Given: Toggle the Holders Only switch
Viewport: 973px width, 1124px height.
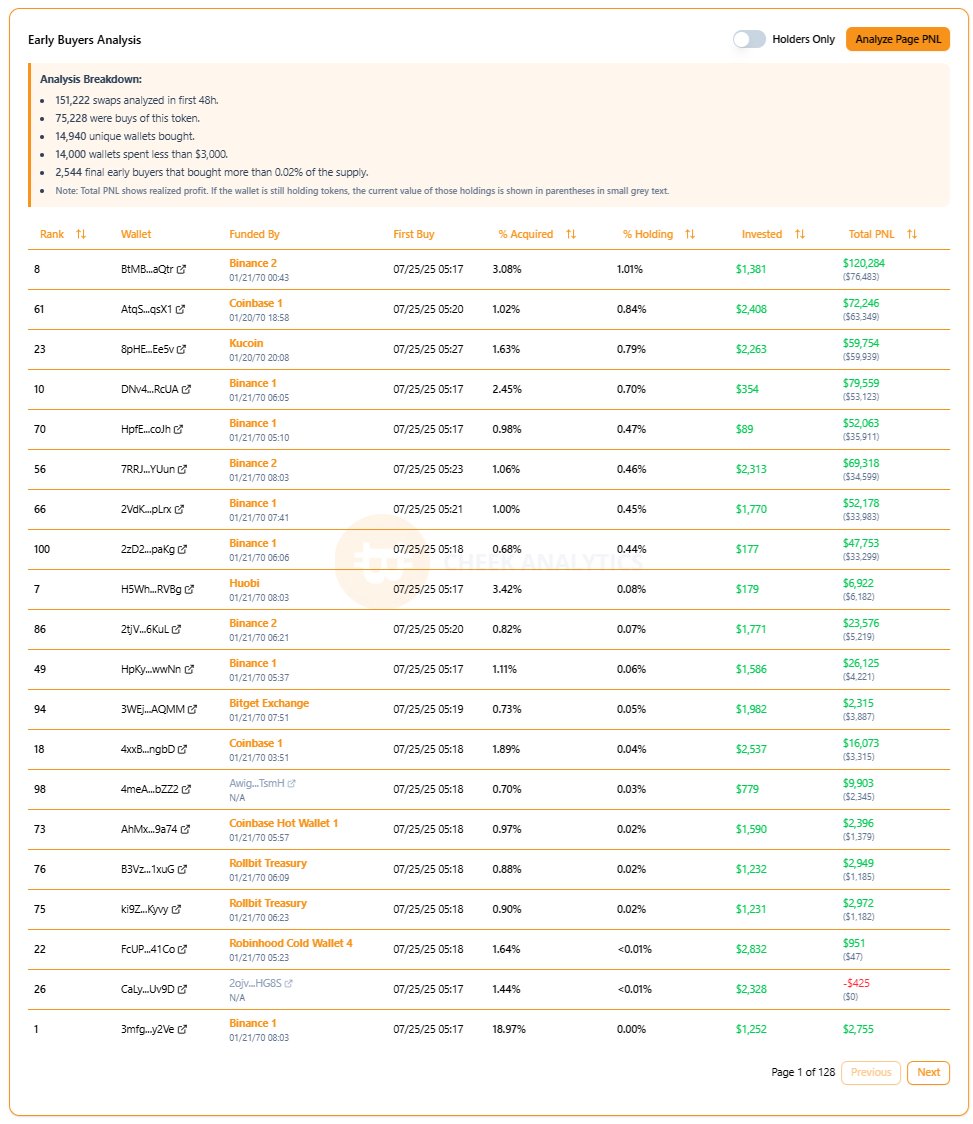Looking at the screenshot, I should (749, 39).
